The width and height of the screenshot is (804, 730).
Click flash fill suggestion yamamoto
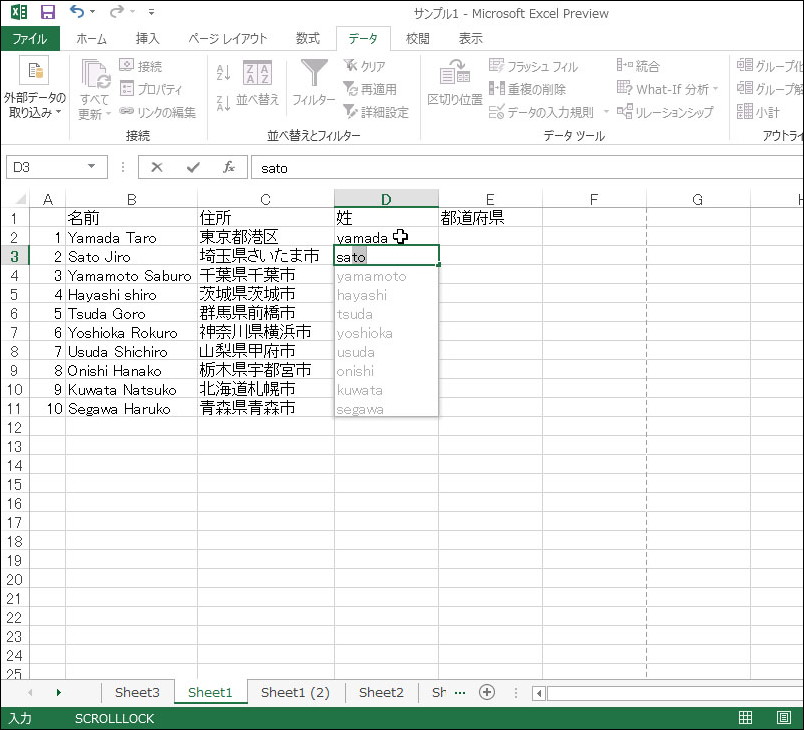(386, 276)
